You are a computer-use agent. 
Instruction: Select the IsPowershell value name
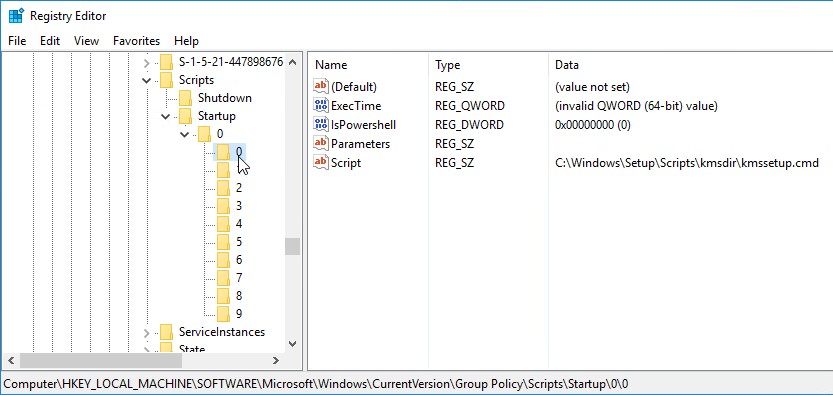363,125
